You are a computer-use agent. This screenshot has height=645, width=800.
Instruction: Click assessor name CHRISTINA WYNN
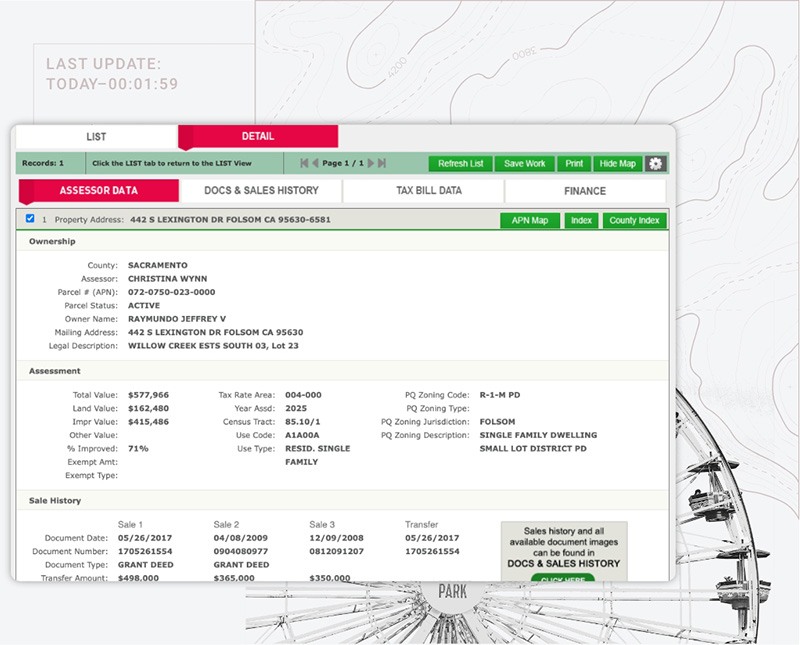pos(167,279)
